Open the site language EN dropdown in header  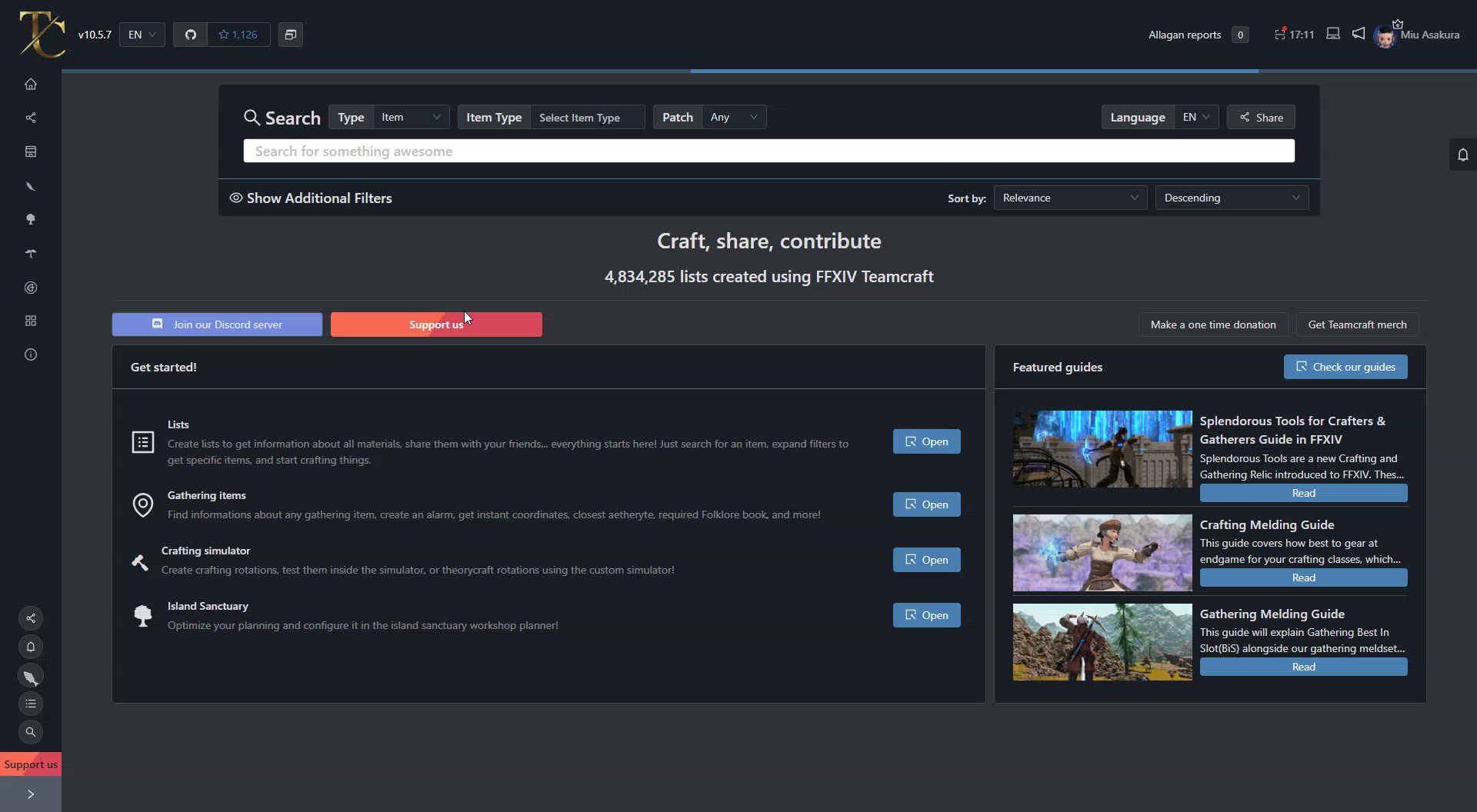[142, 35]
